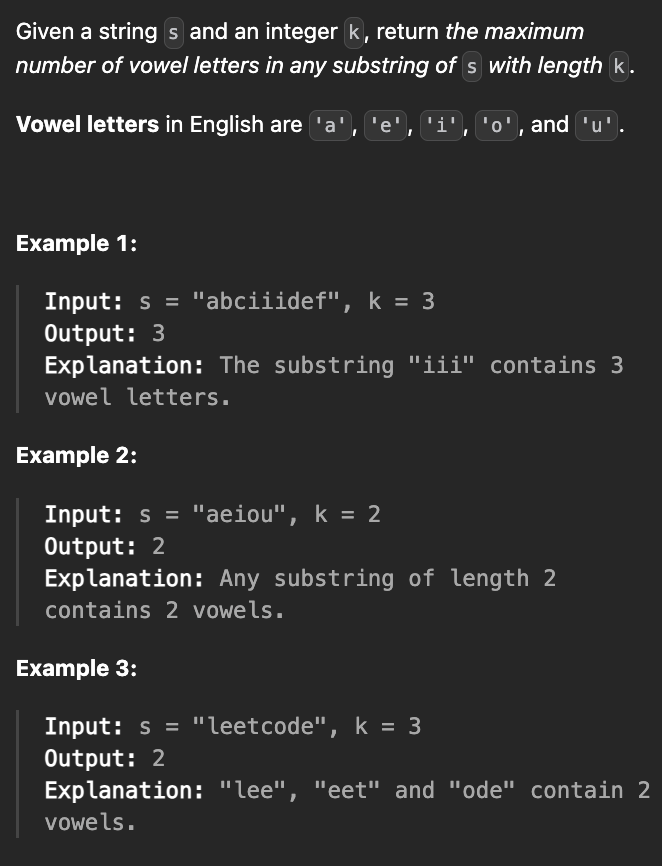Click the code chip "s" after "Given a string"
Image resolution: width=662 pixels, height=866 pixels.
coord(173,32)
